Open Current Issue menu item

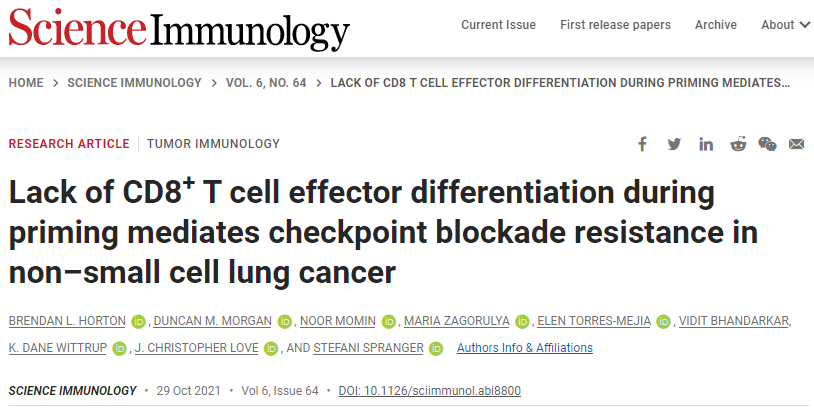498,25
